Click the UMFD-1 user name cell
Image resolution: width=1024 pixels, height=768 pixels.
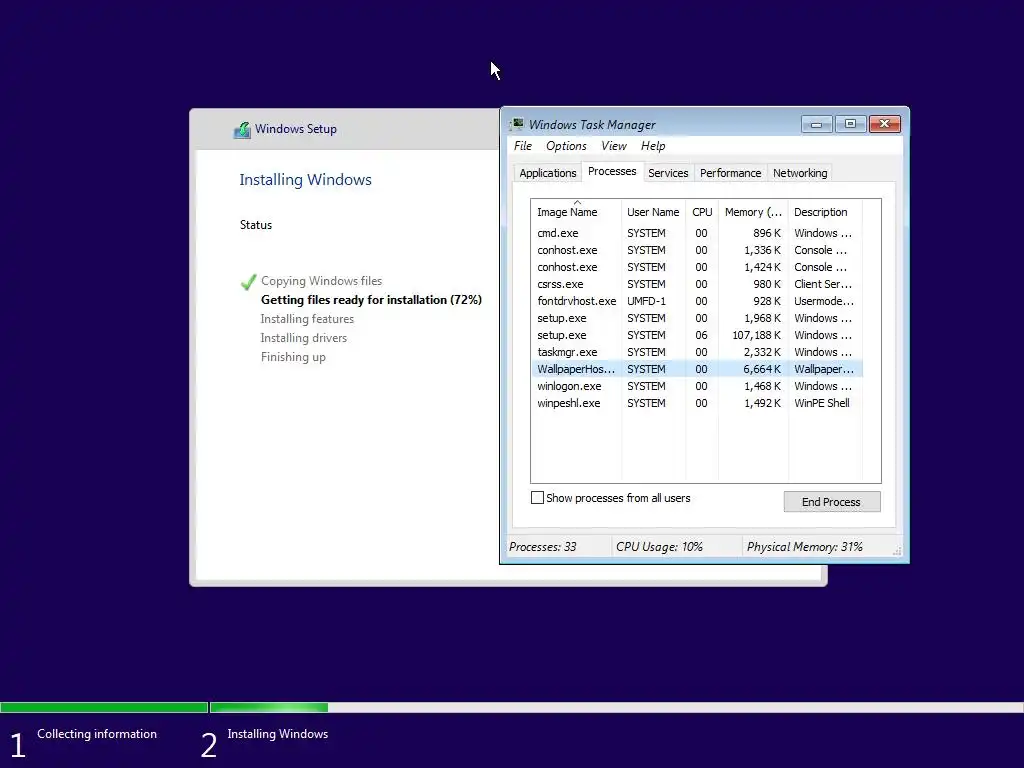[x=646, y=301]
